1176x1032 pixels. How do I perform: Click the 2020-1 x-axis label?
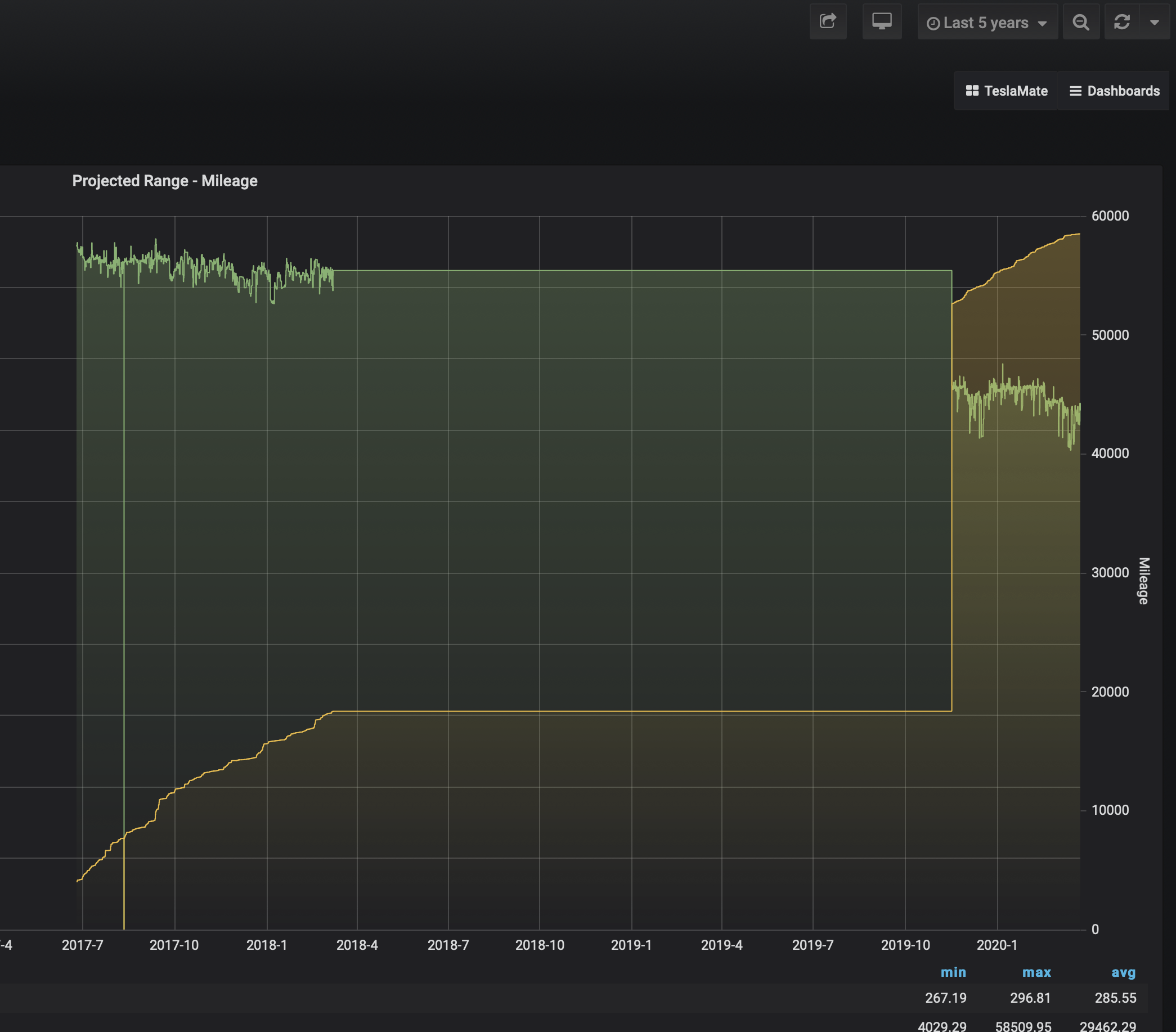click(997, 945)
